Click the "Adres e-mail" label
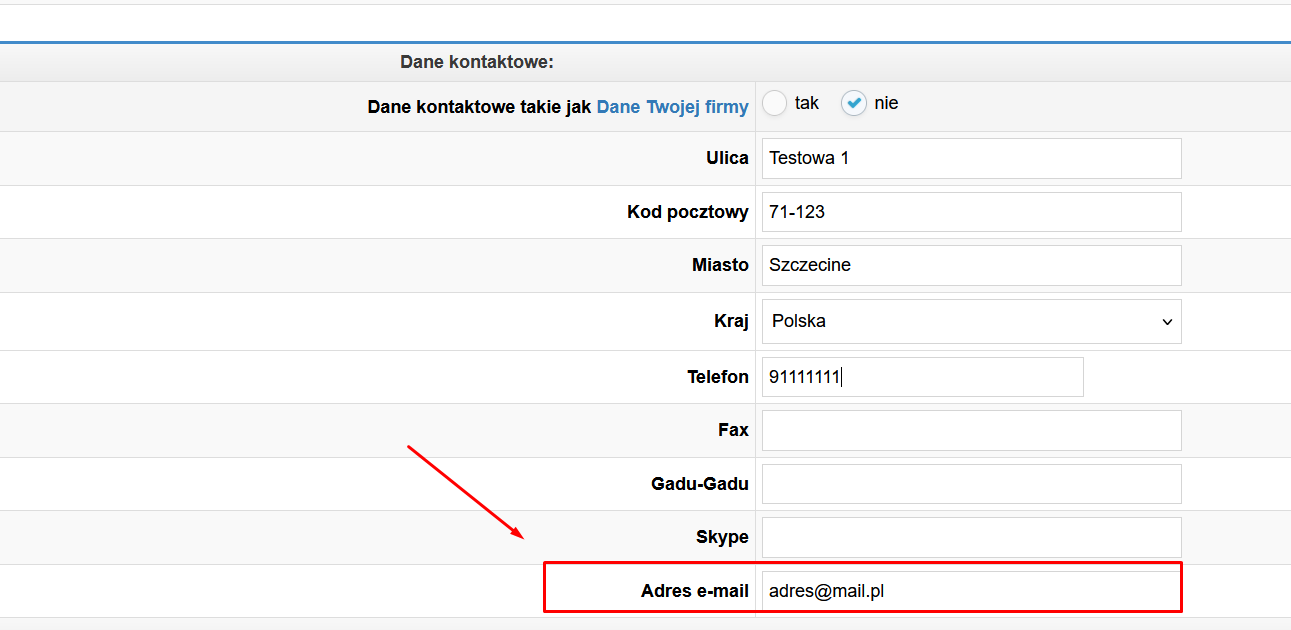Viewport: 1291px width, 630px height. point(695,591)
